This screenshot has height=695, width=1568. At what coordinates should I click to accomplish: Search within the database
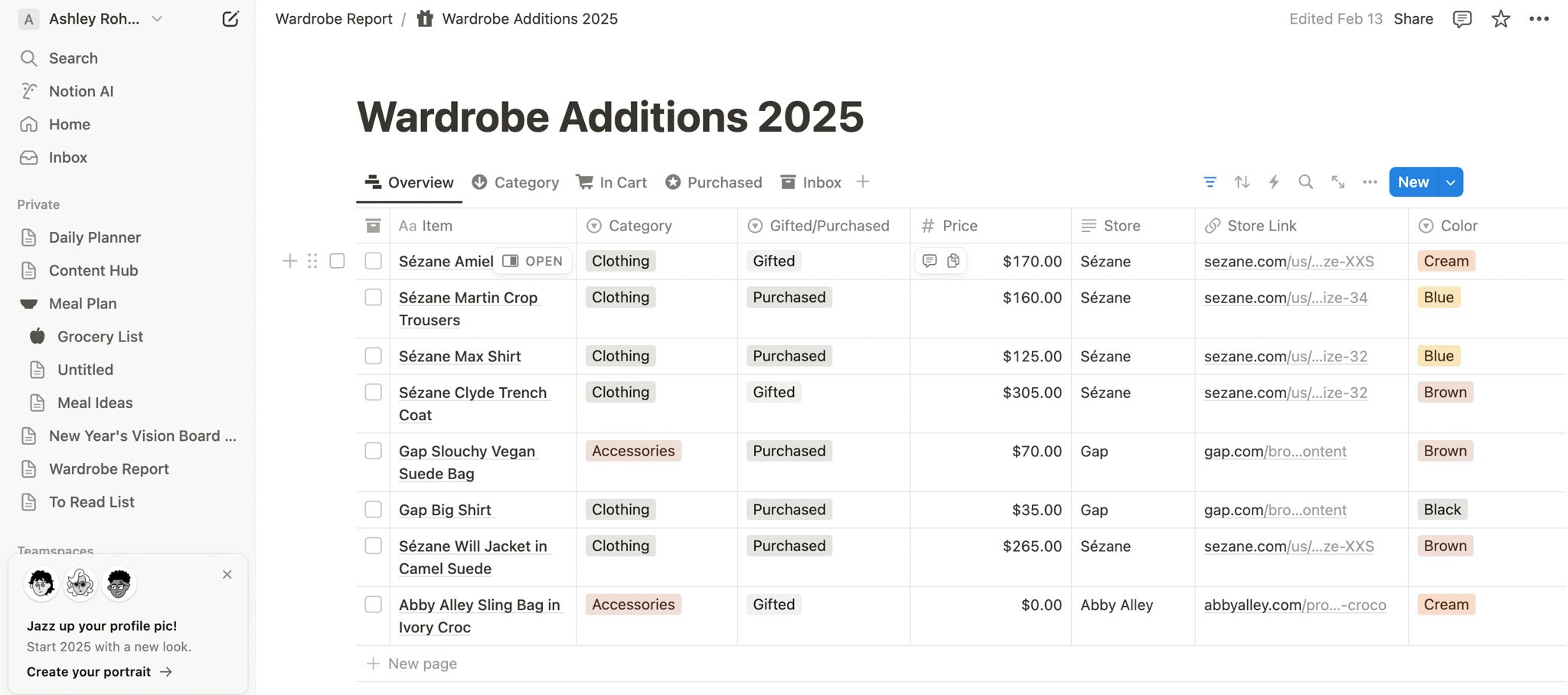(1305, 182)
